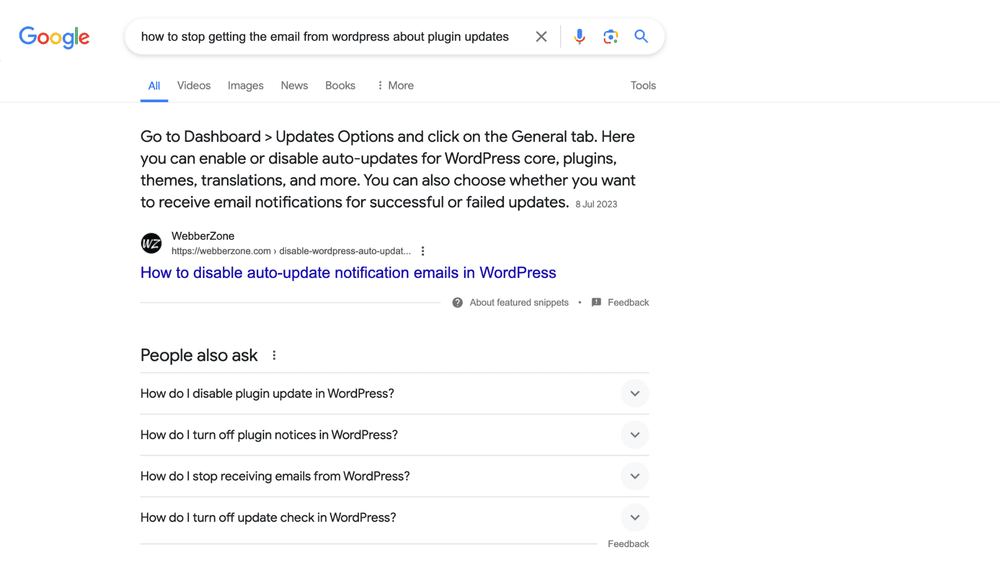Click the WebberZone site name
This screenshot has height=563, width=1000.
(203, 236)
